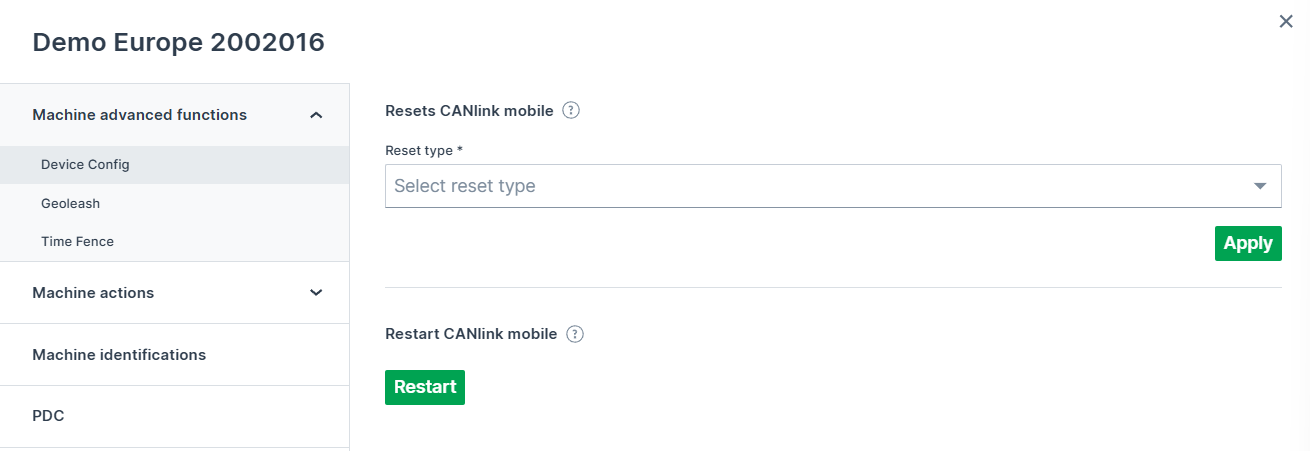The height and width of the screenshot is (451, 1310).
Task: Open the PDC section
Action: 48,416
